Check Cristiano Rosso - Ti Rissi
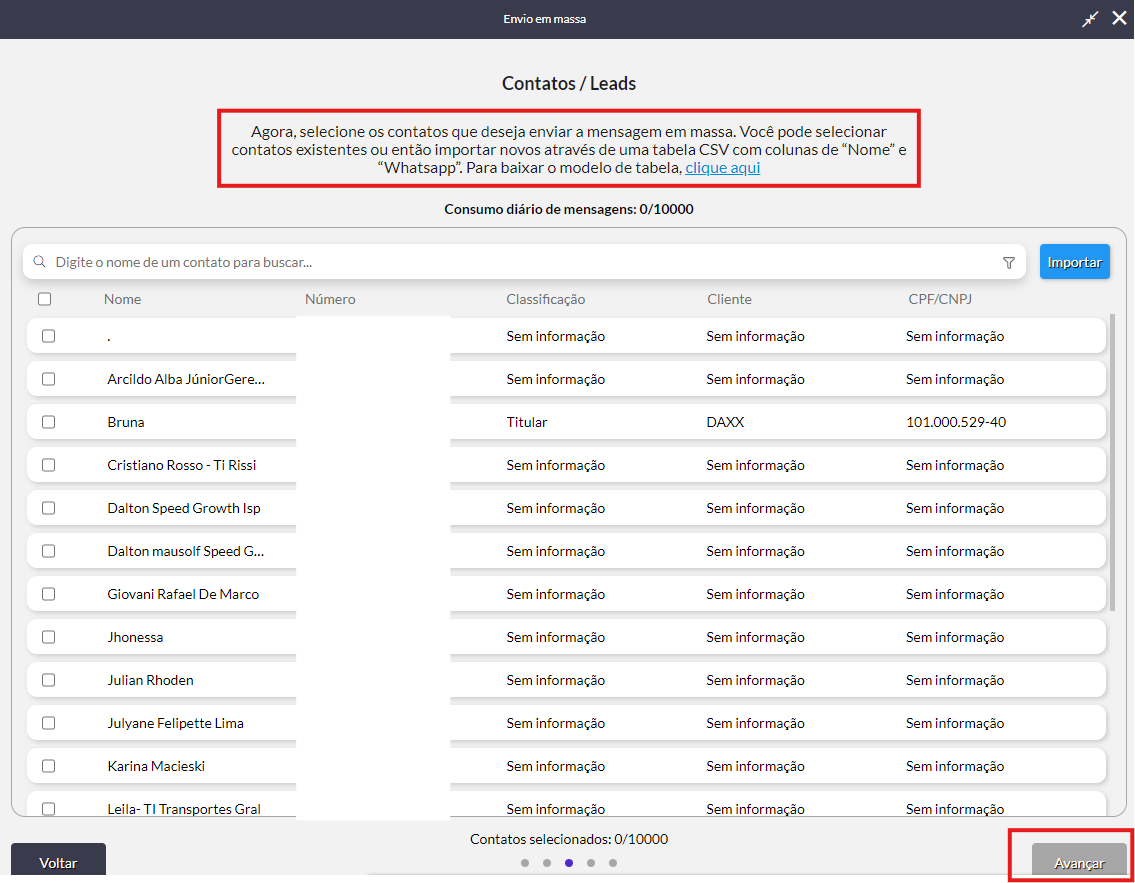Viewport: 1135px width, 883px height. point(48,465)
